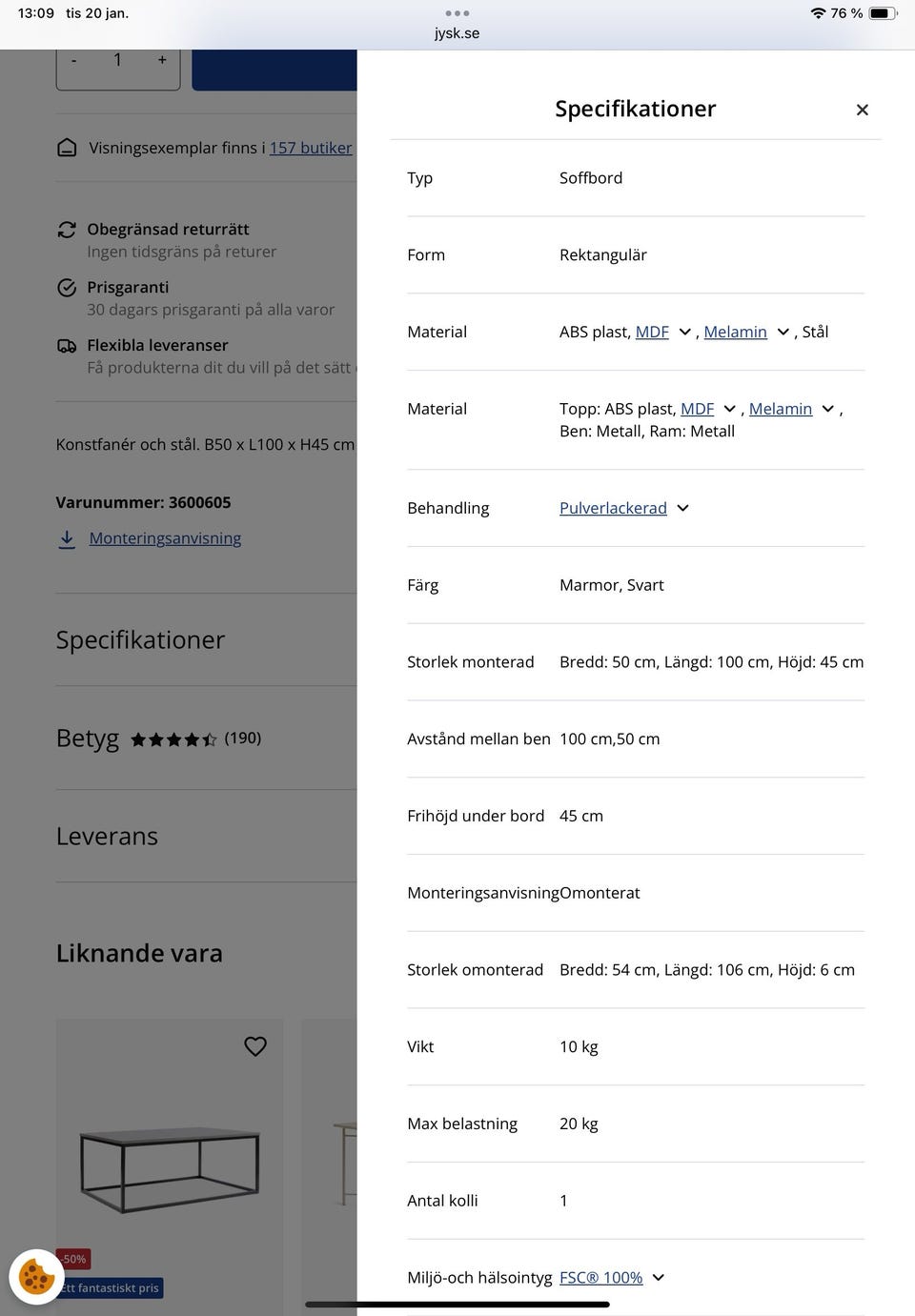Open the 157 butiker link
Viewport: 915px width, 1316px height.
[311, 148]
